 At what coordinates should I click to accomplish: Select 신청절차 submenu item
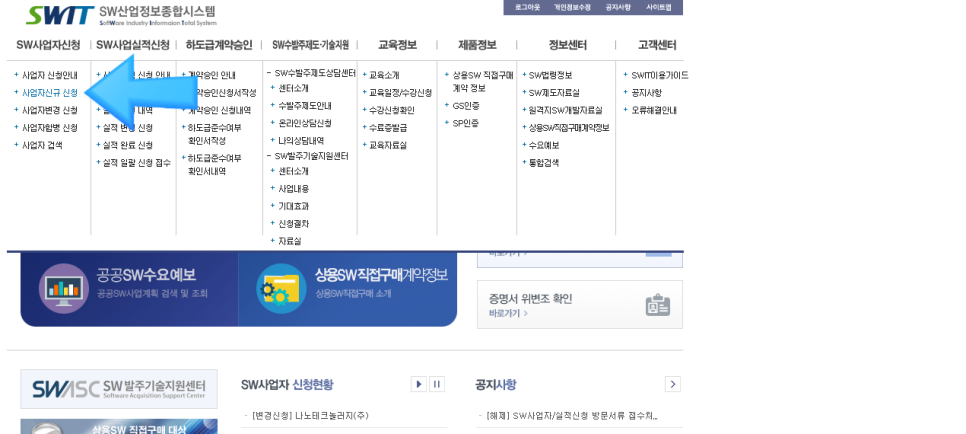coord(293,224)
